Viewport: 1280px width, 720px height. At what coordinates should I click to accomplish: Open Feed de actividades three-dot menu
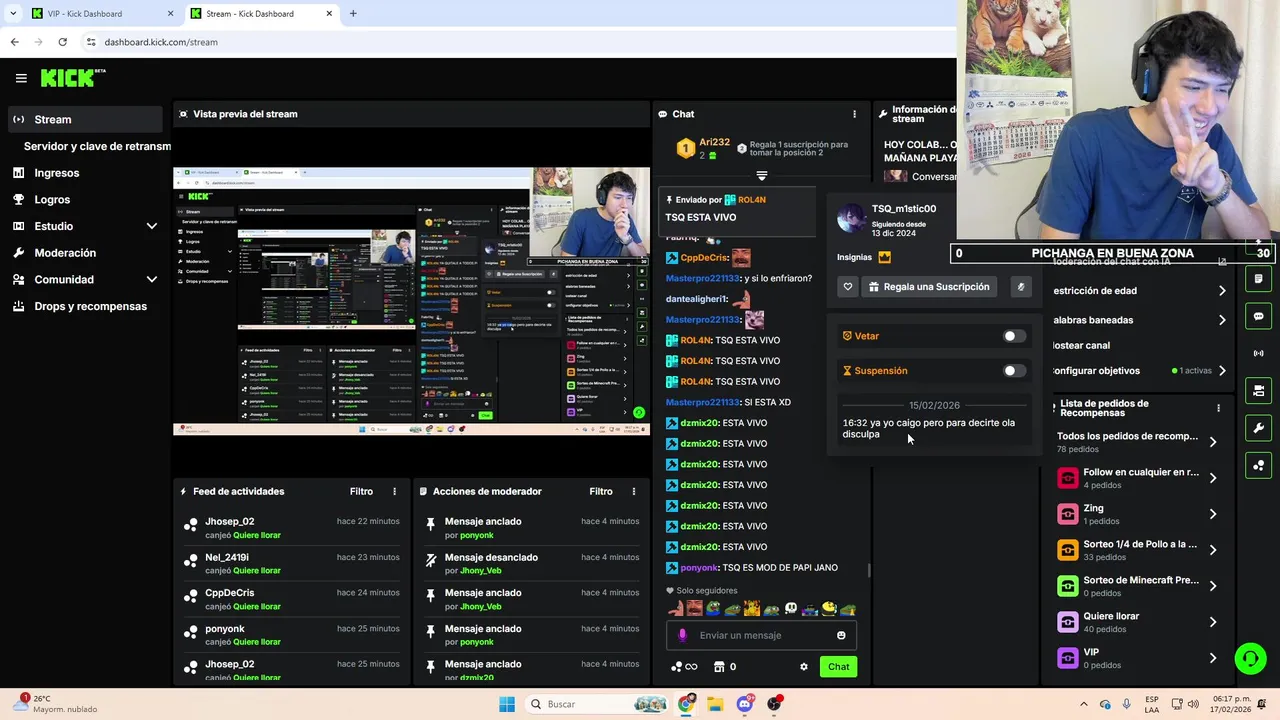point(394,492)
